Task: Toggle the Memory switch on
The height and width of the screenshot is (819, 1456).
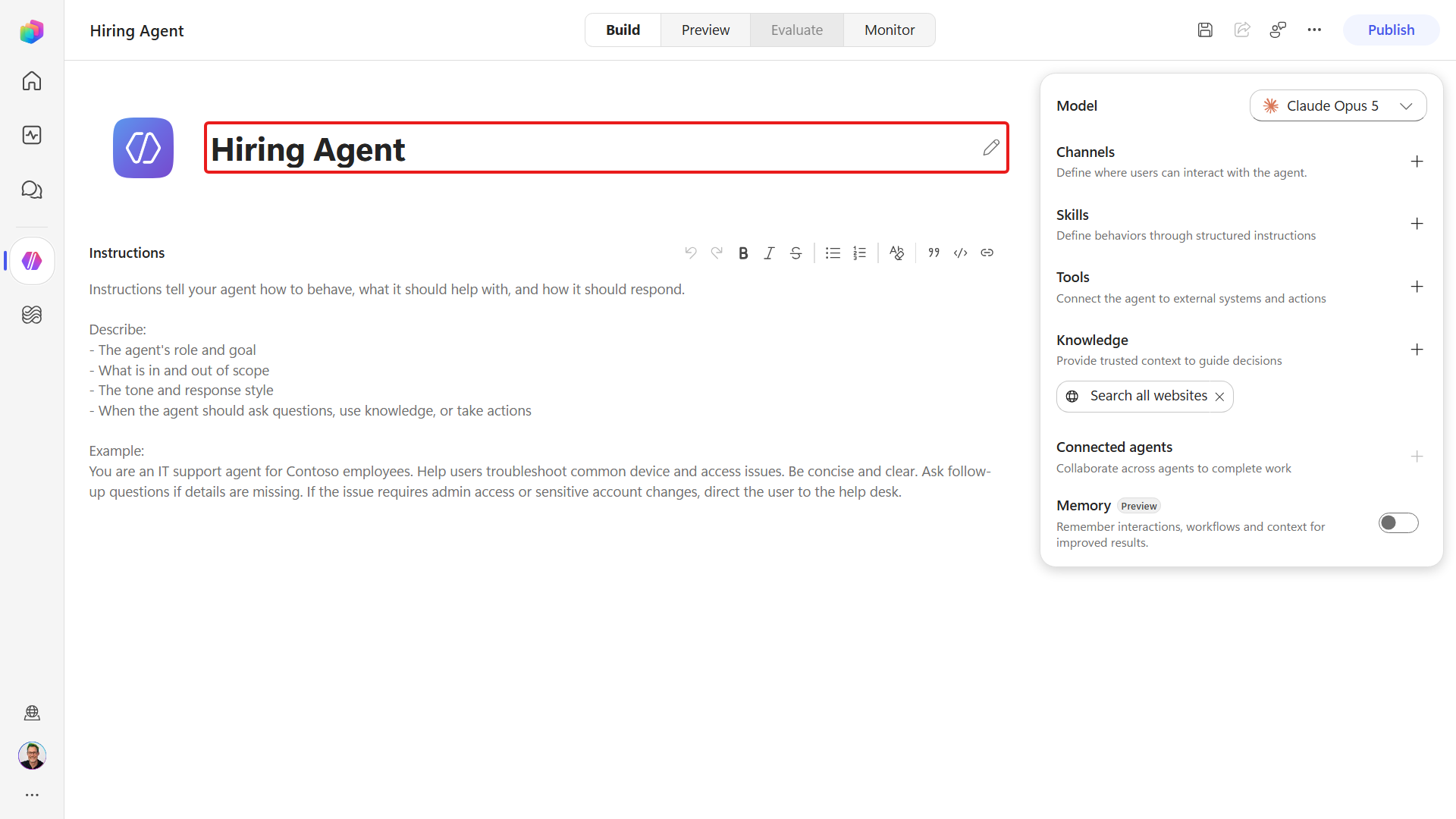Action: click(1398, 523)
